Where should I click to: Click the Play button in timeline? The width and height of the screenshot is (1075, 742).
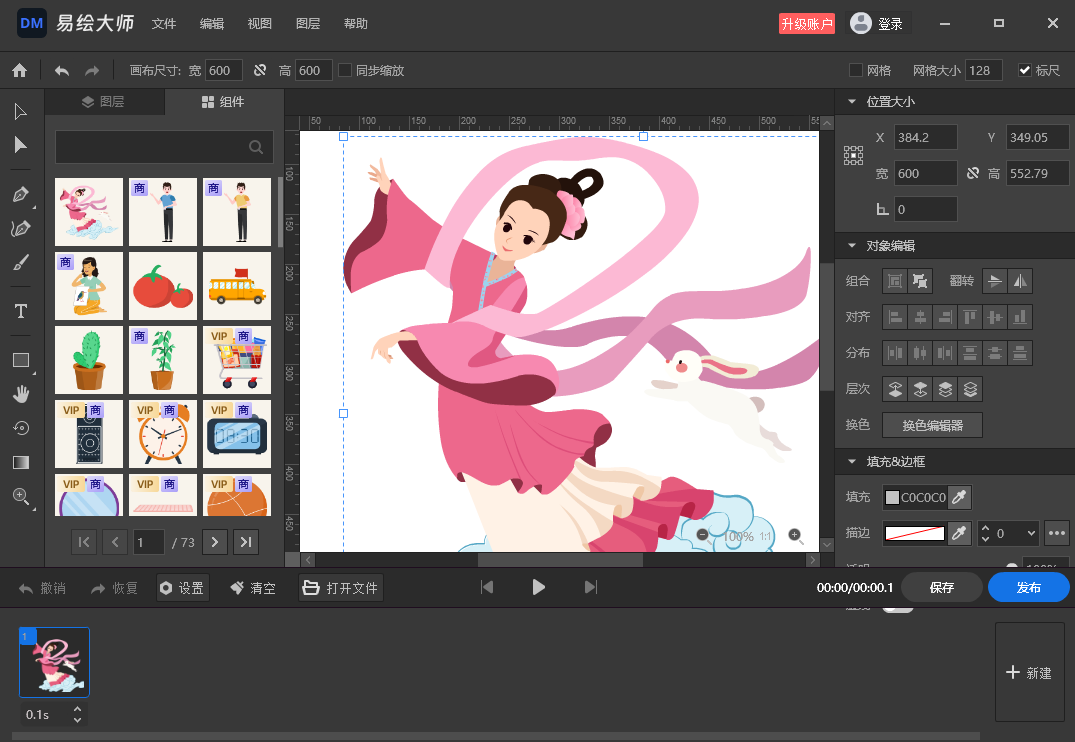pyautogui.click(x=538, y=587)
